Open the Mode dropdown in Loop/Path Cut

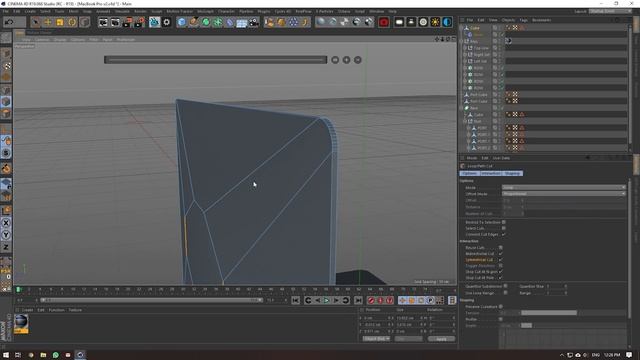click(x=564, y=187)
